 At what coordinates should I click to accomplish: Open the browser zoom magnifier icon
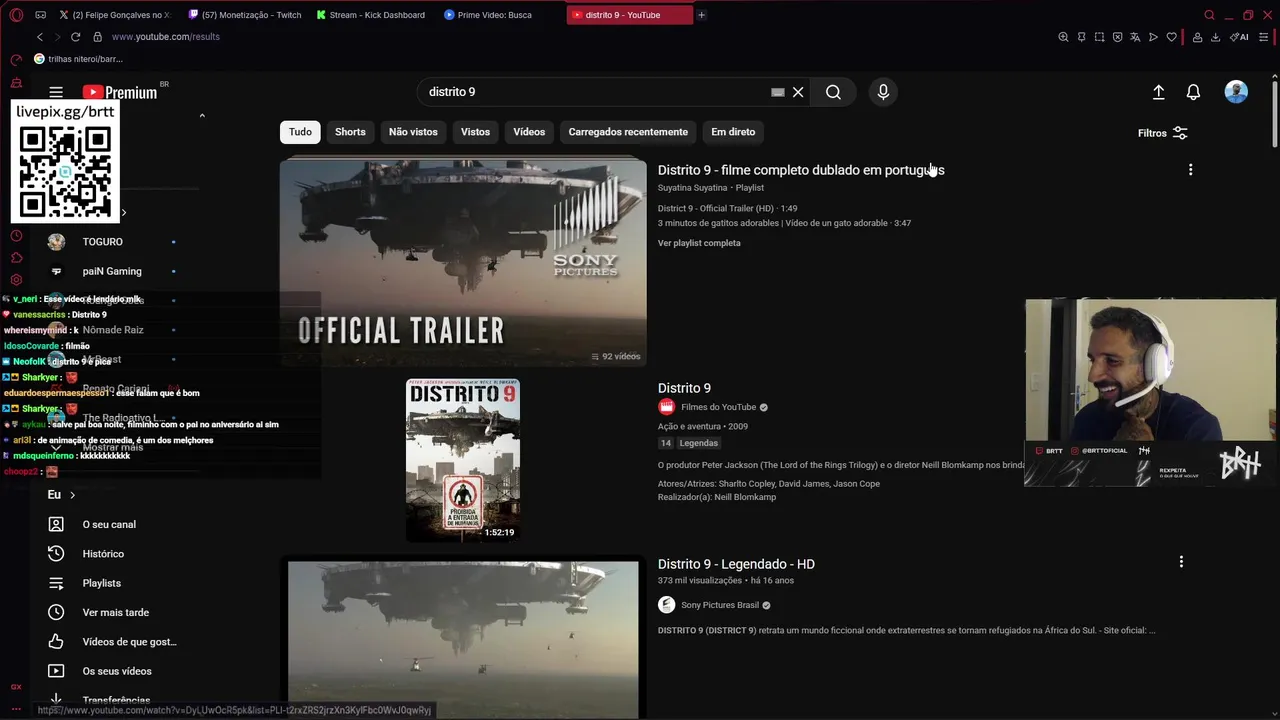tap(1063, 37)
